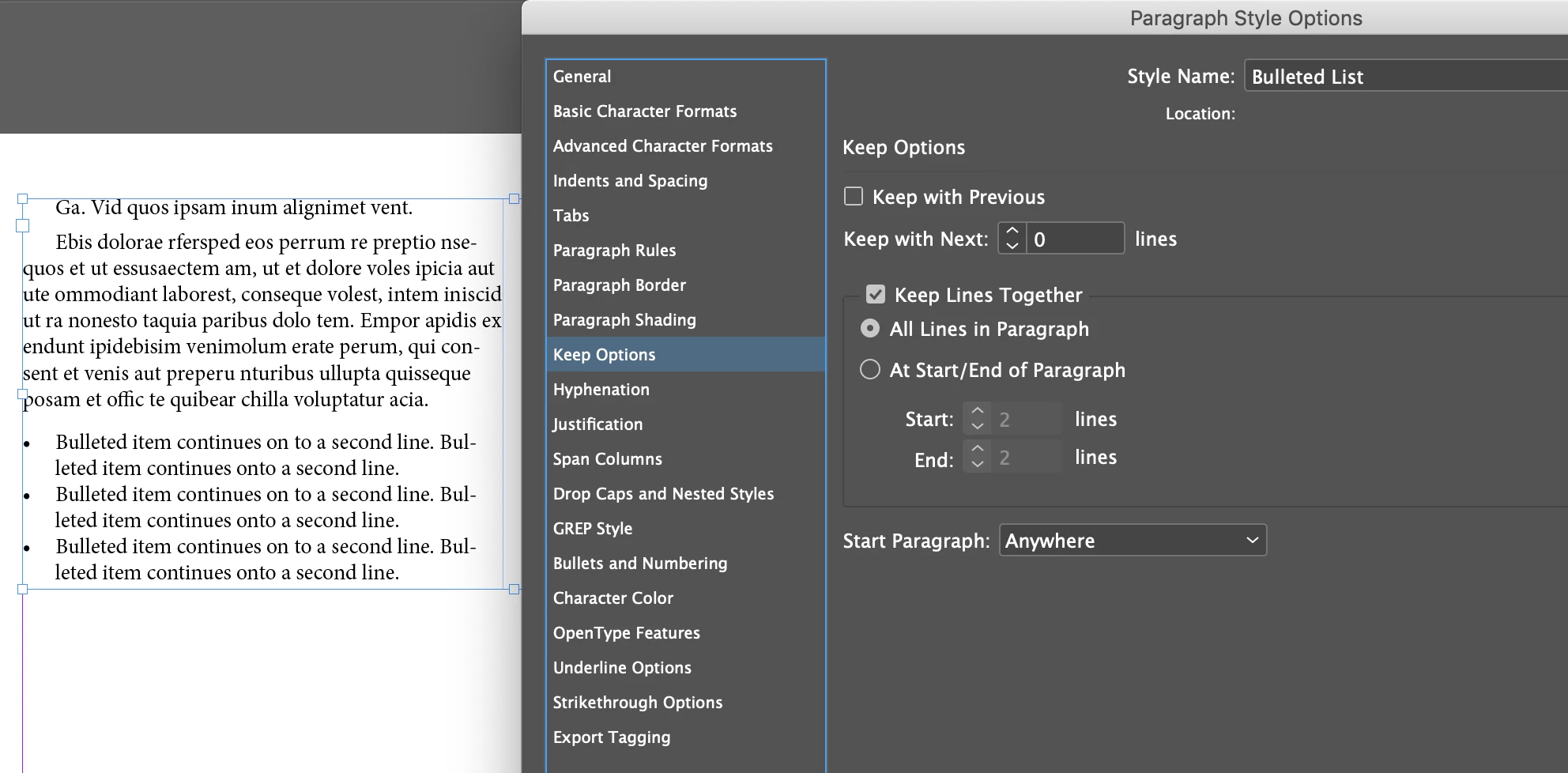Open the Start Paragraph dropdown

(x=1133, y=541)
